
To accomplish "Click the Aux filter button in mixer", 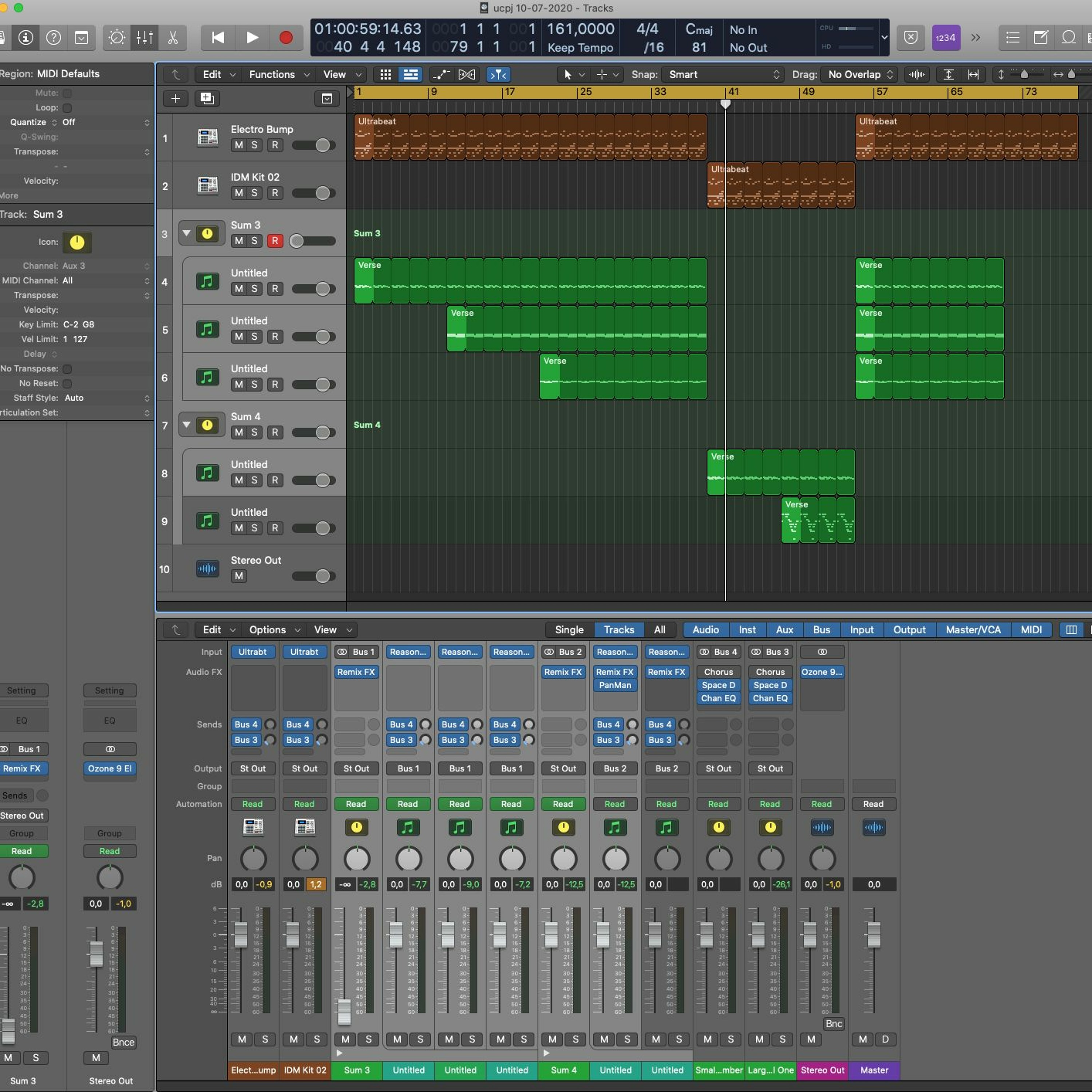I will [784, 630].
